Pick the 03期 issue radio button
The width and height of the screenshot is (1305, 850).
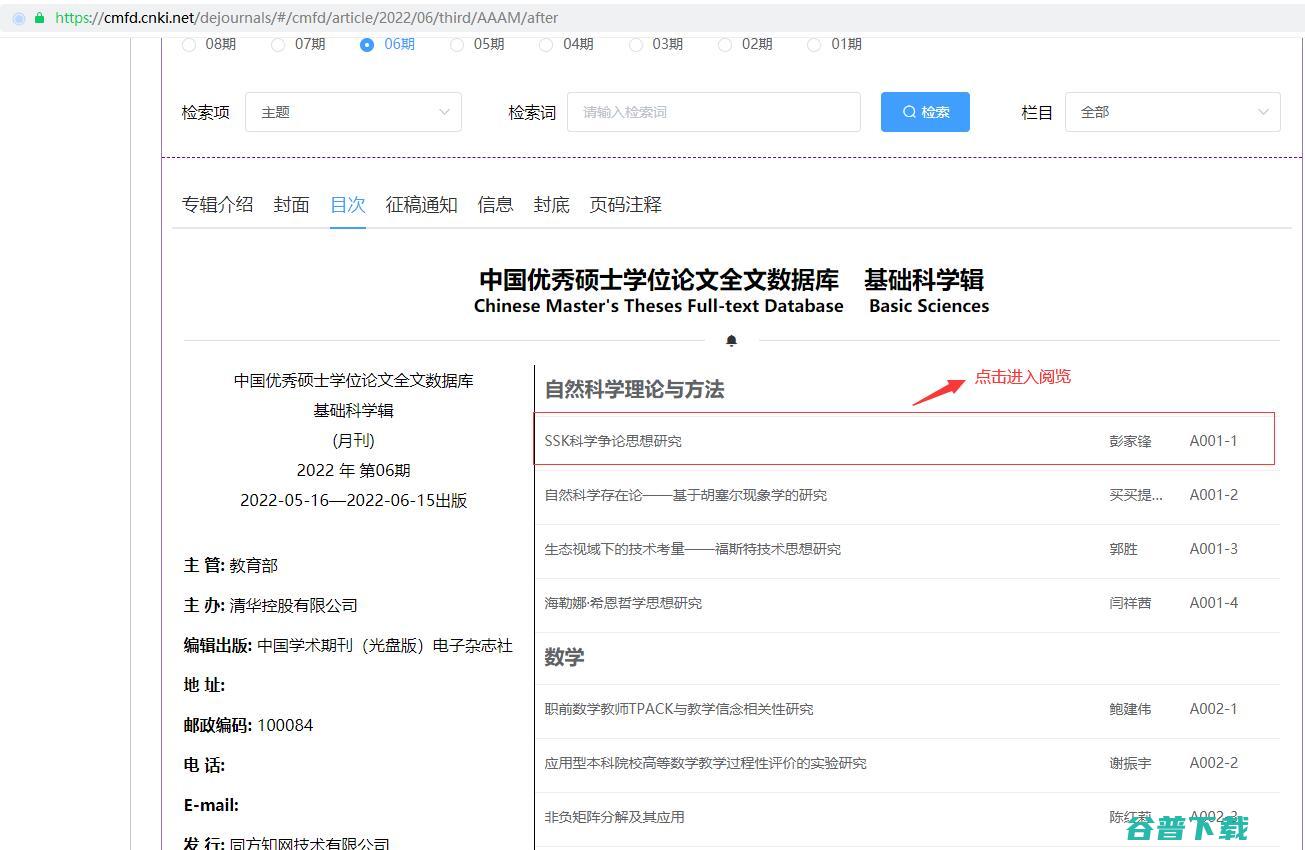click(636, 44)
